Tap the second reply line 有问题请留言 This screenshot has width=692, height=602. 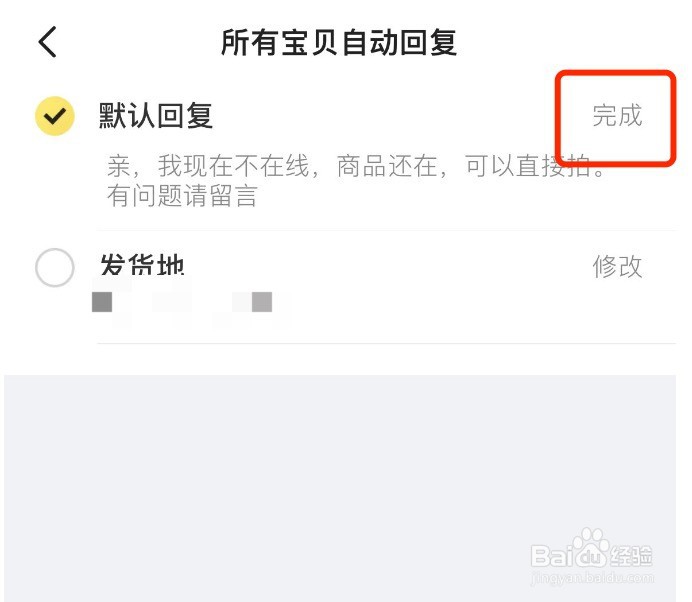tap(182, 196)
